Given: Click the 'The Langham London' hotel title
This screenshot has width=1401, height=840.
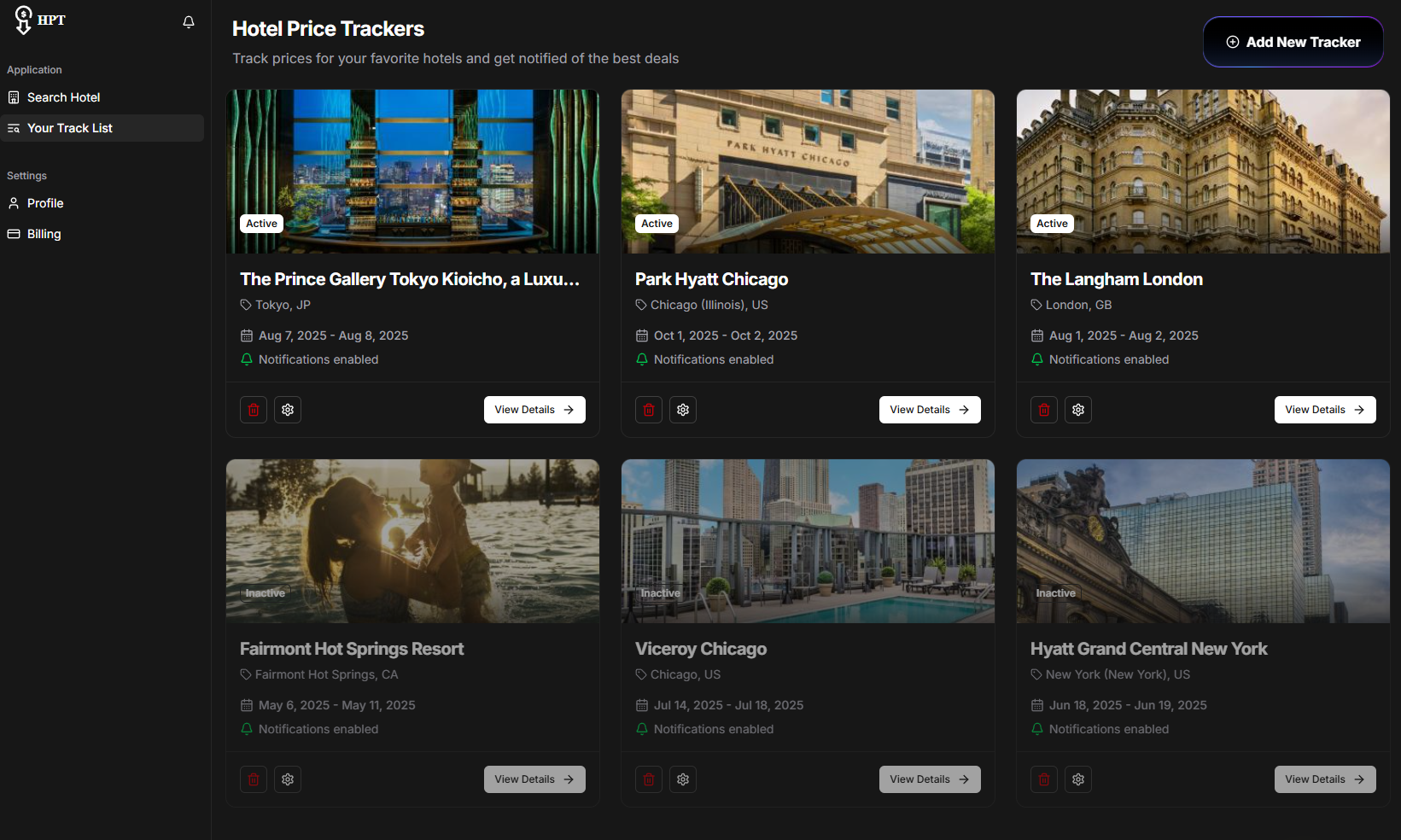Looking at the screenshot, I should coord(1117,279).
